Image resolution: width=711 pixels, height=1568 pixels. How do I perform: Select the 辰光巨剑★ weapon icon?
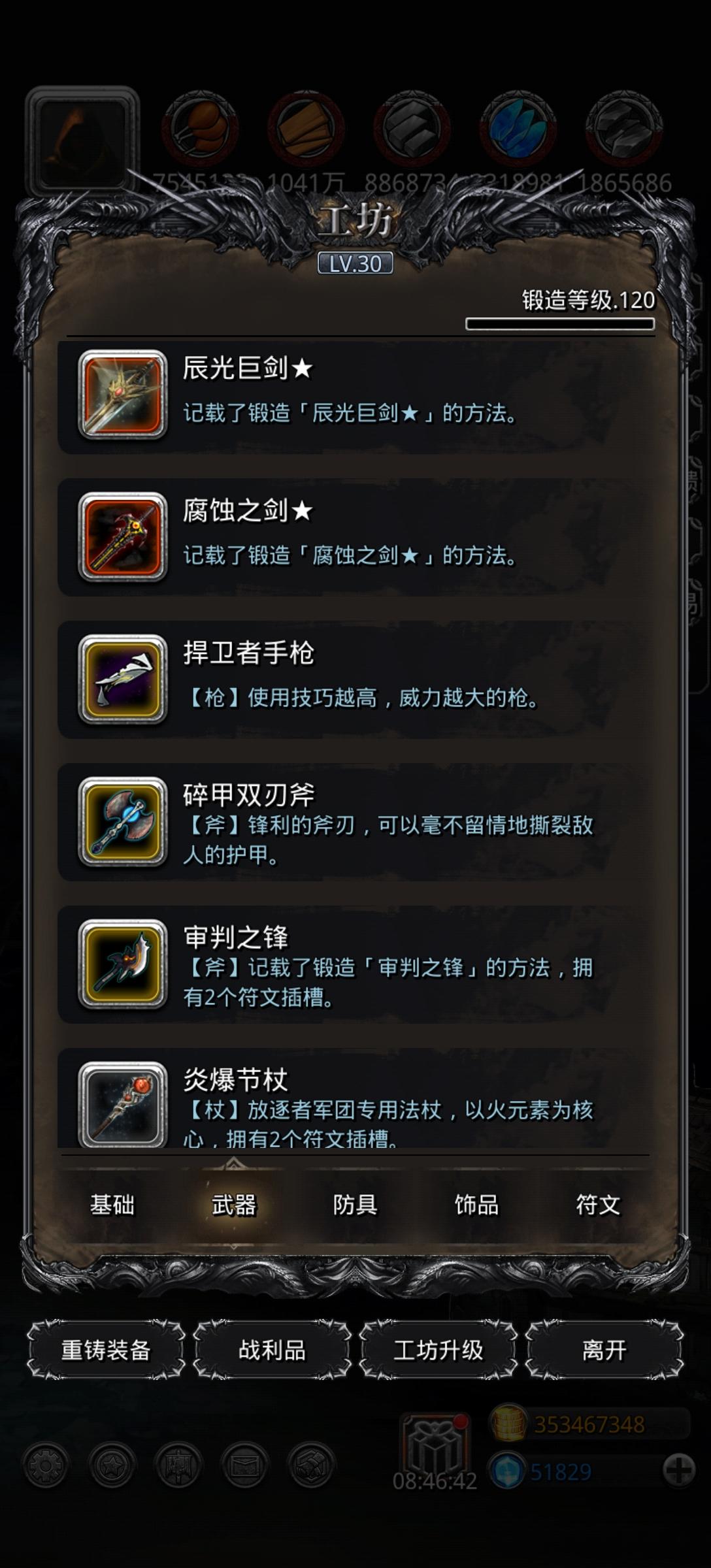pyautogui.click(x=123, y=395)
